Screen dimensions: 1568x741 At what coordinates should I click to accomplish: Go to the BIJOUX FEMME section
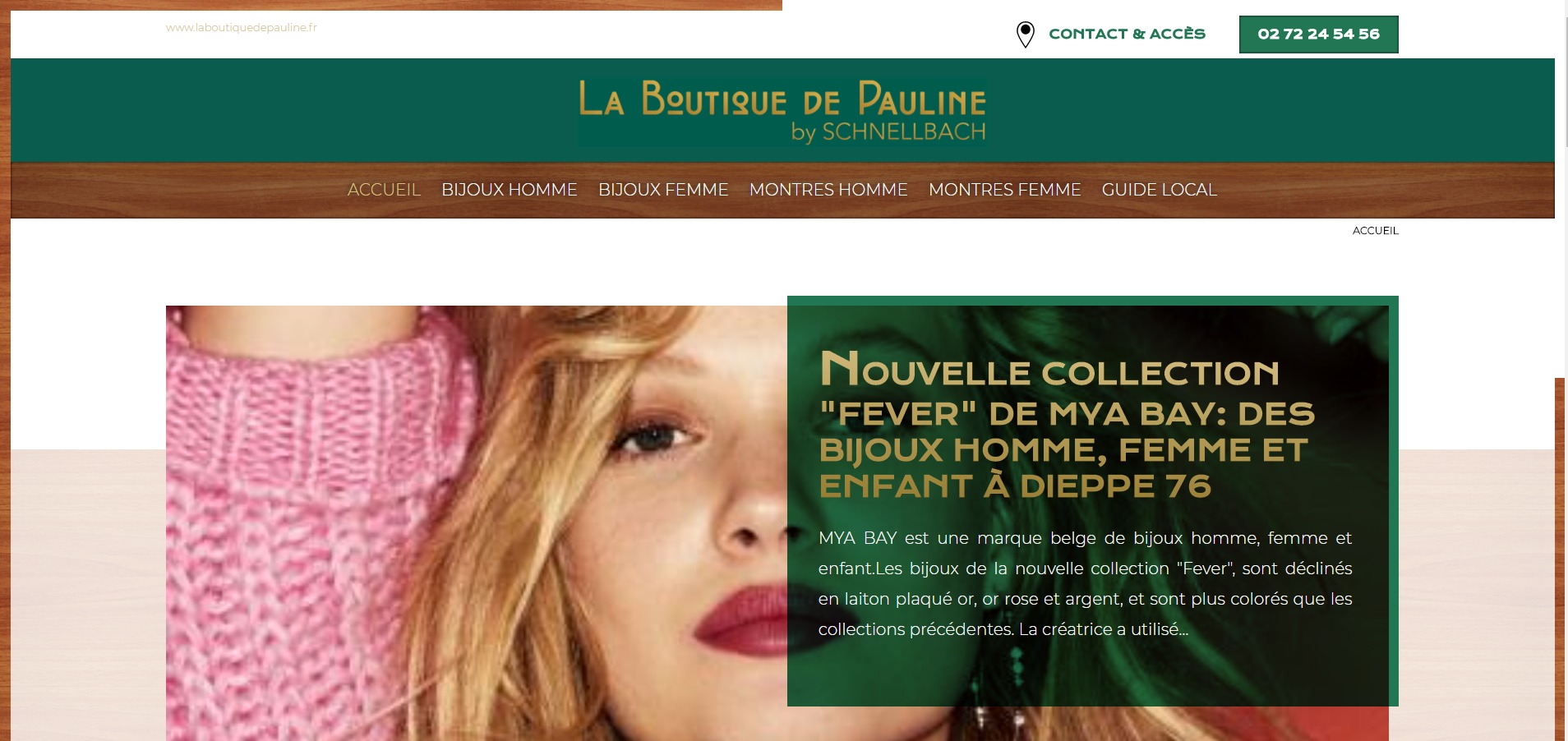tap(663, 190)
